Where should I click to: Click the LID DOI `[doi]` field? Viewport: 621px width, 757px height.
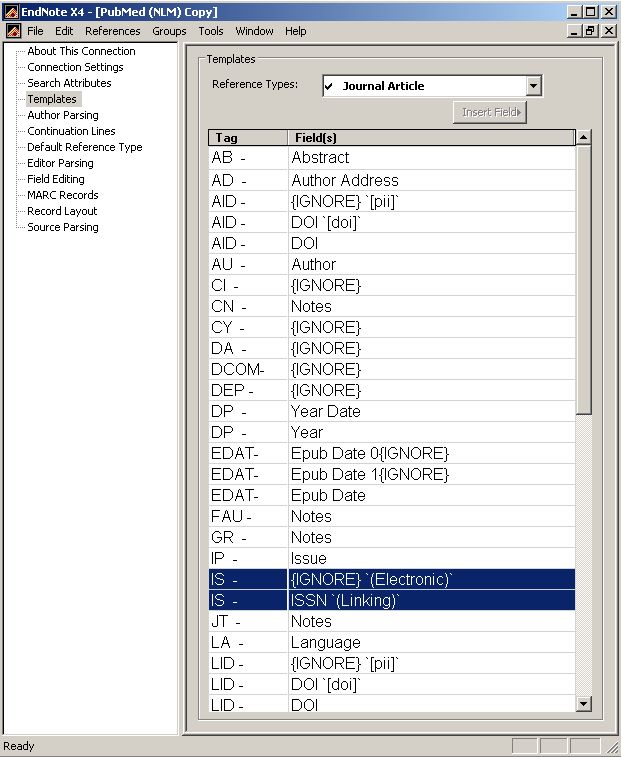[431, 685]
